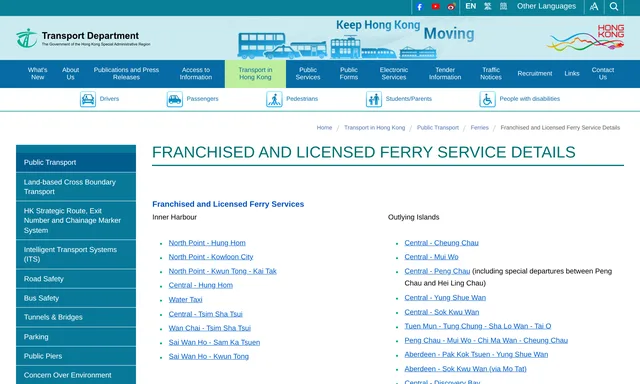
Task: Open Sai Wan Ho - Kwun Tong link
Action: click(209, 356)
